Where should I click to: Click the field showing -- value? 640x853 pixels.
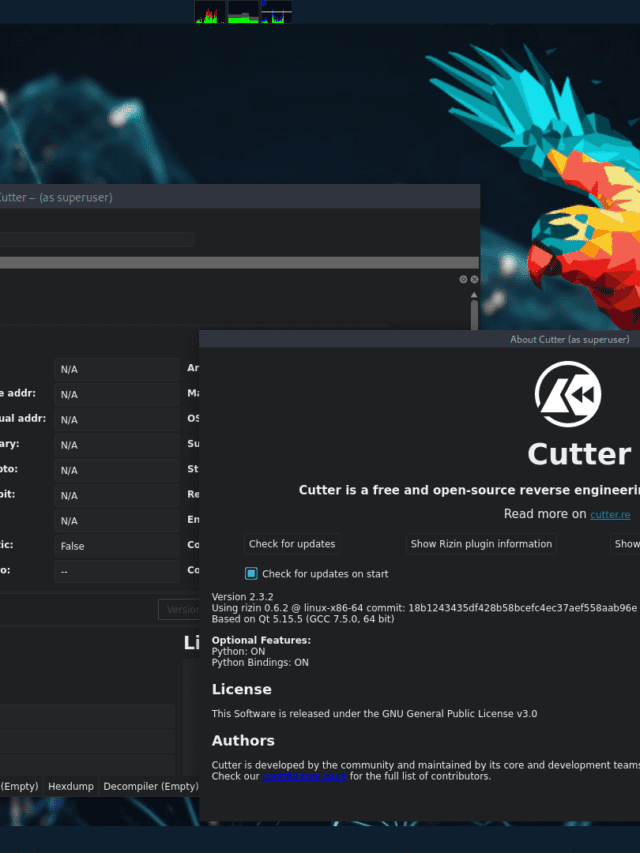[116, 571]
